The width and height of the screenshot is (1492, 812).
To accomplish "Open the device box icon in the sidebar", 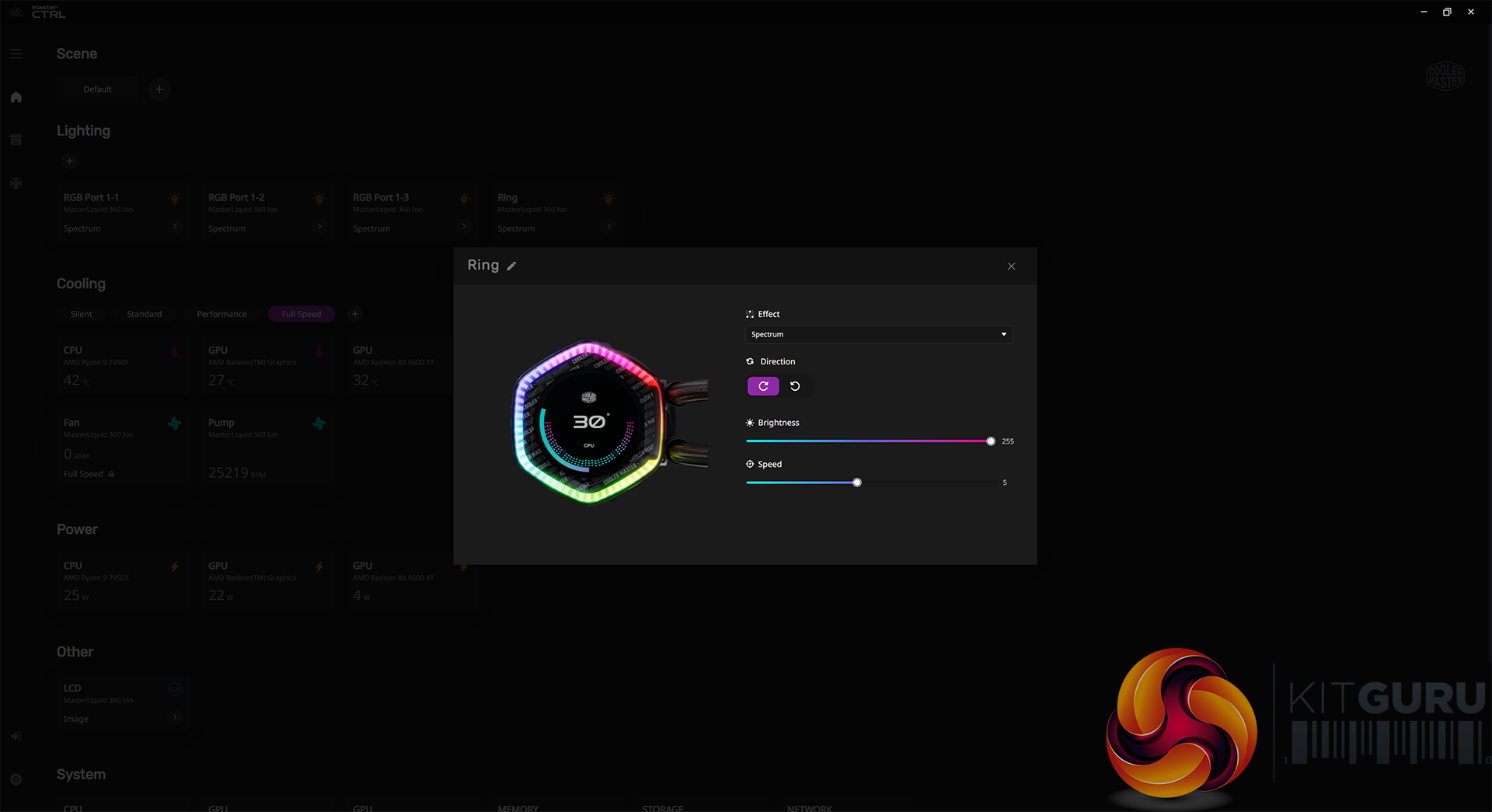I will tap(16, 140).
